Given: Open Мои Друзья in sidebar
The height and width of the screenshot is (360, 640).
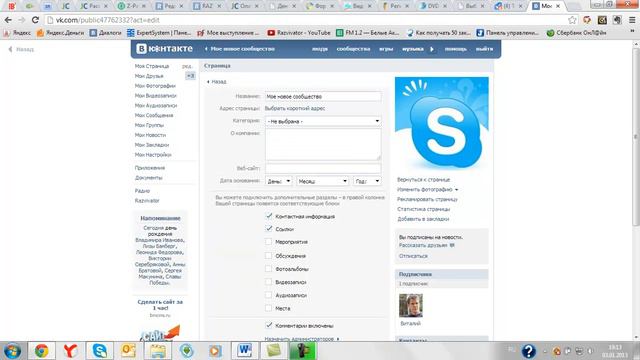Looking at the screenshot, I should (x=149, y=76).
